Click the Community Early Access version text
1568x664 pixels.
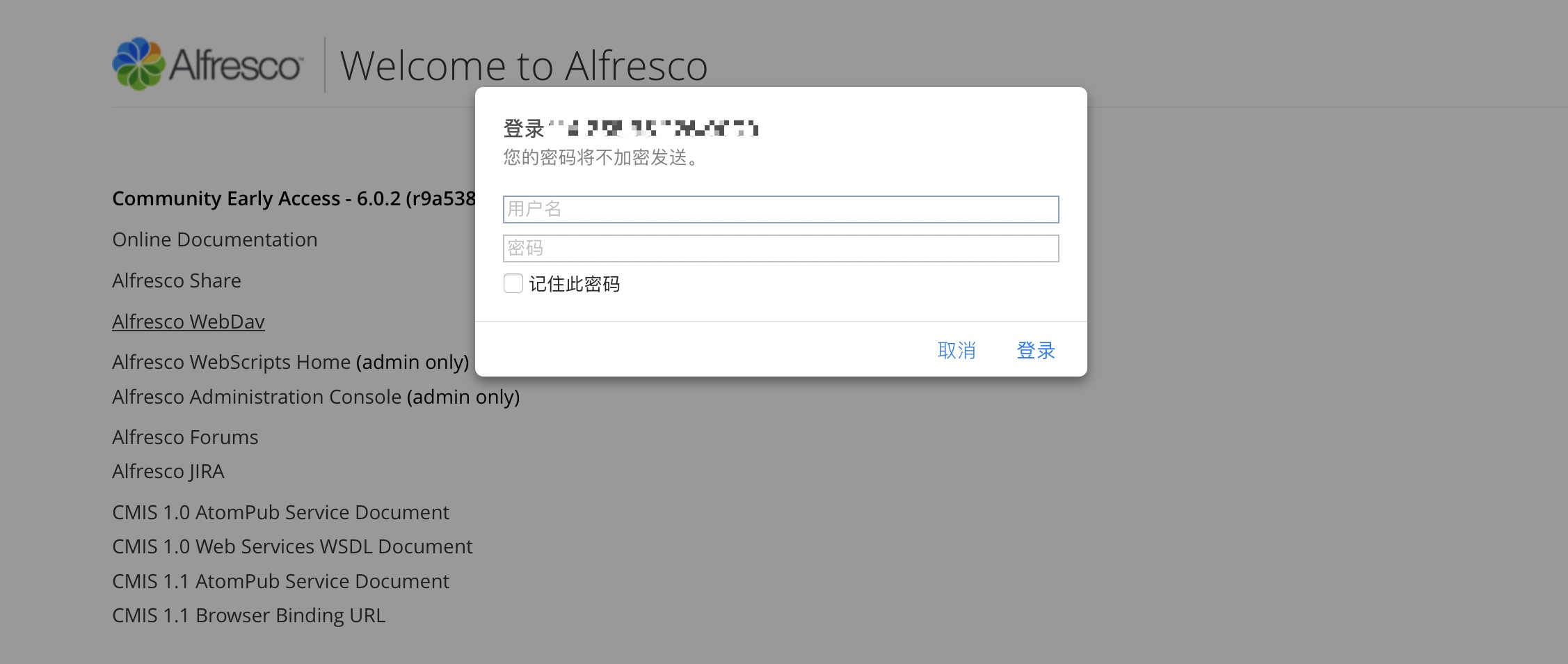click(x=293, y=198)
